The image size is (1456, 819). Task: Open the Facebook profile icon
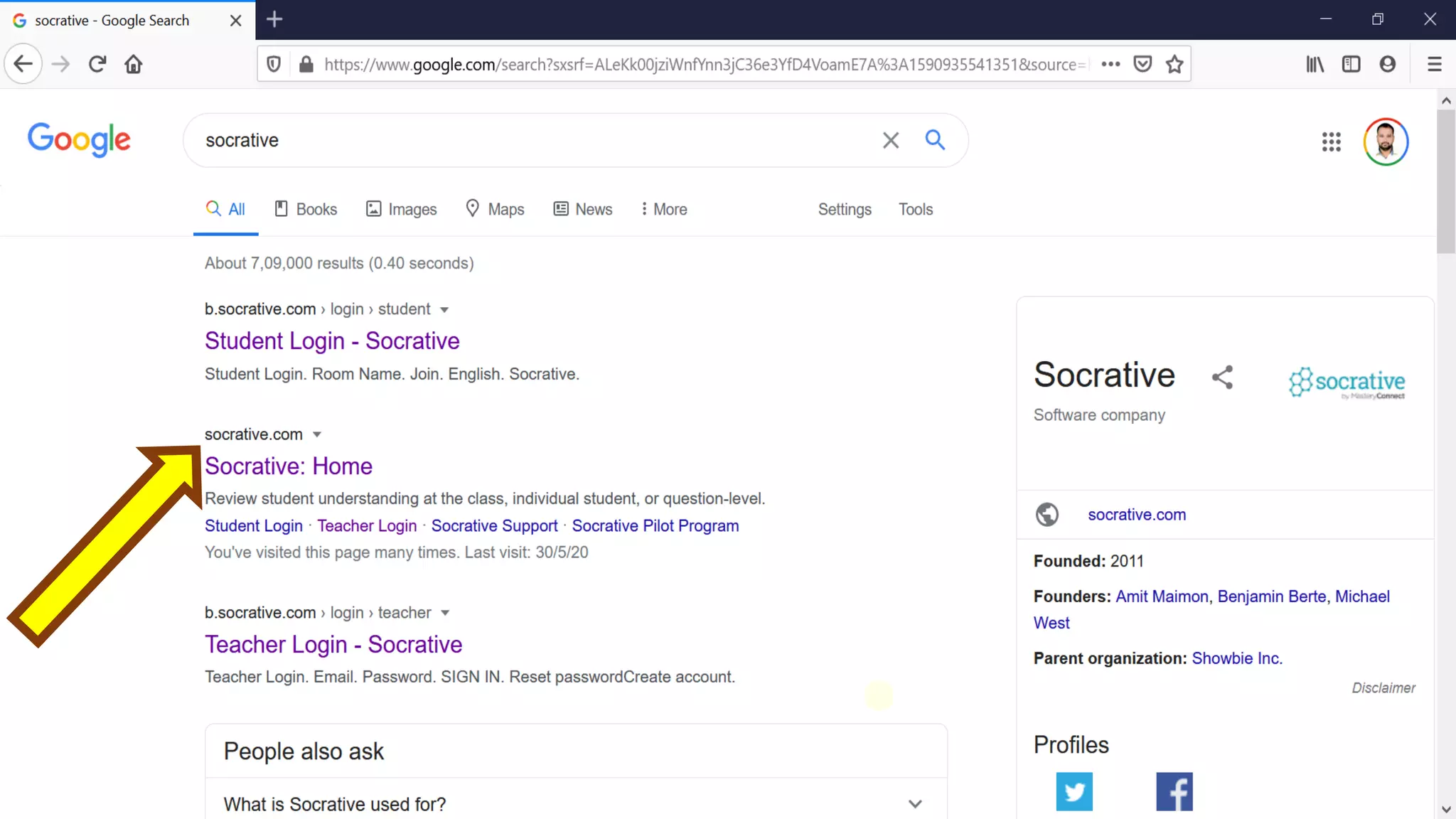1174,791
